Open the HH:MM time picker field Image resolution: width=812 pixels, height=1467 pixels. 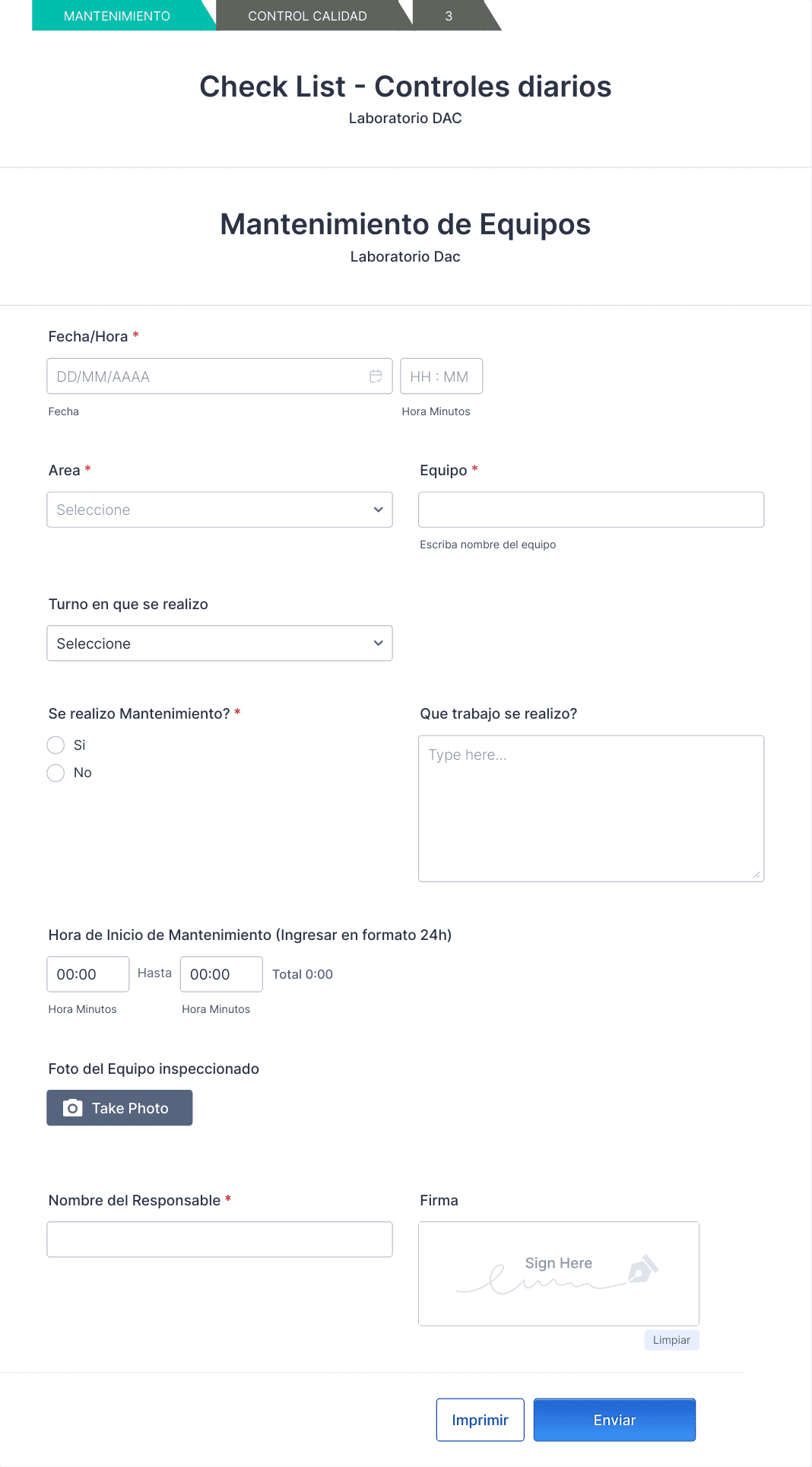click(x=442, y=376)
